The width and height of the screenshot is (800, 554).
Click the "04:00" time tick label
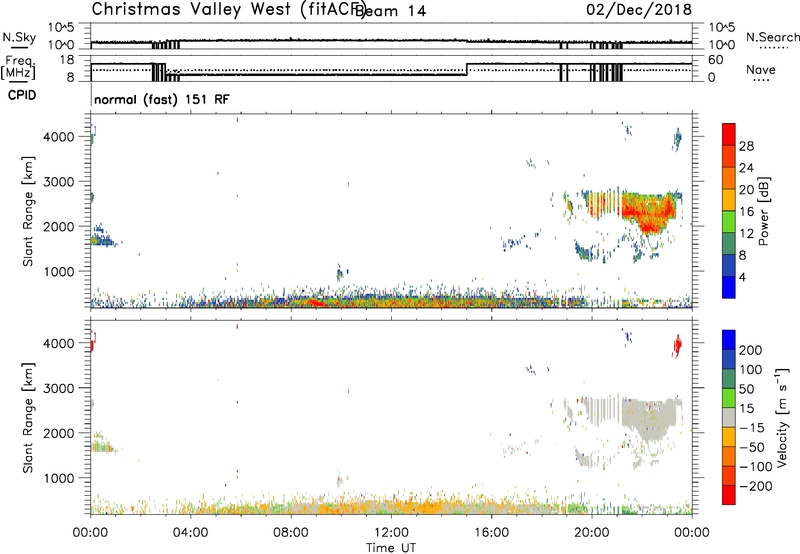click(x=190, y=533)
